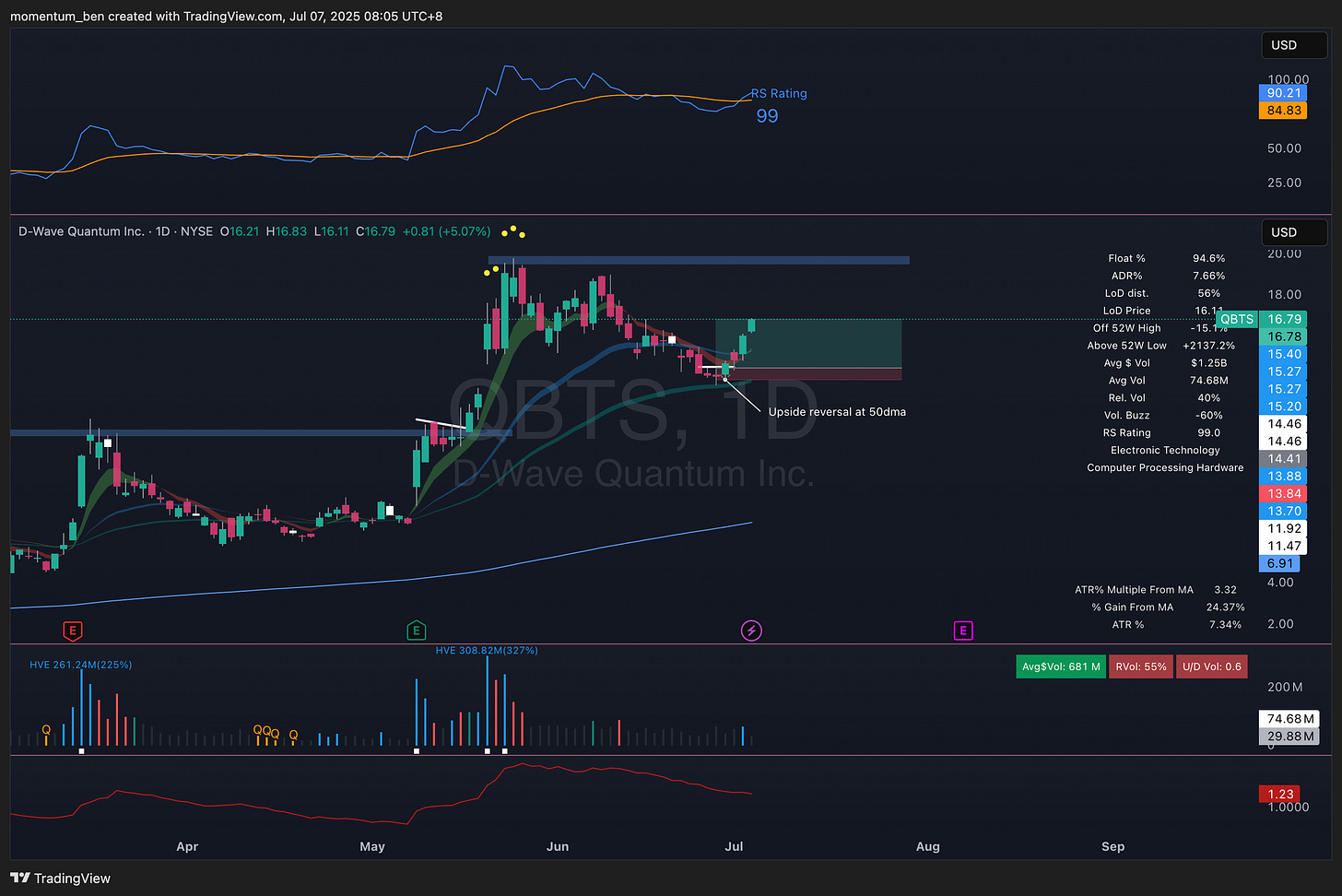Viewport: 1342px width, 896px height.
Task: Click the 1.23 red indicator value label
Action: coord(1279,794)
